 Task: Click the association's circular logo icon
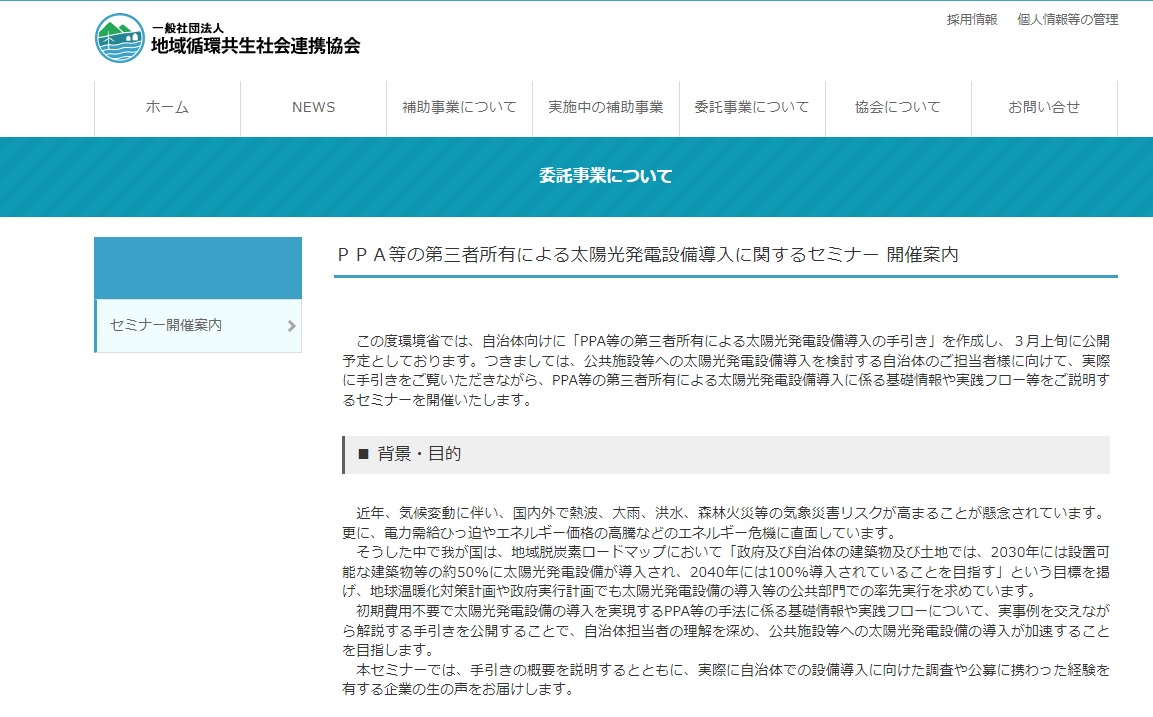120,38
